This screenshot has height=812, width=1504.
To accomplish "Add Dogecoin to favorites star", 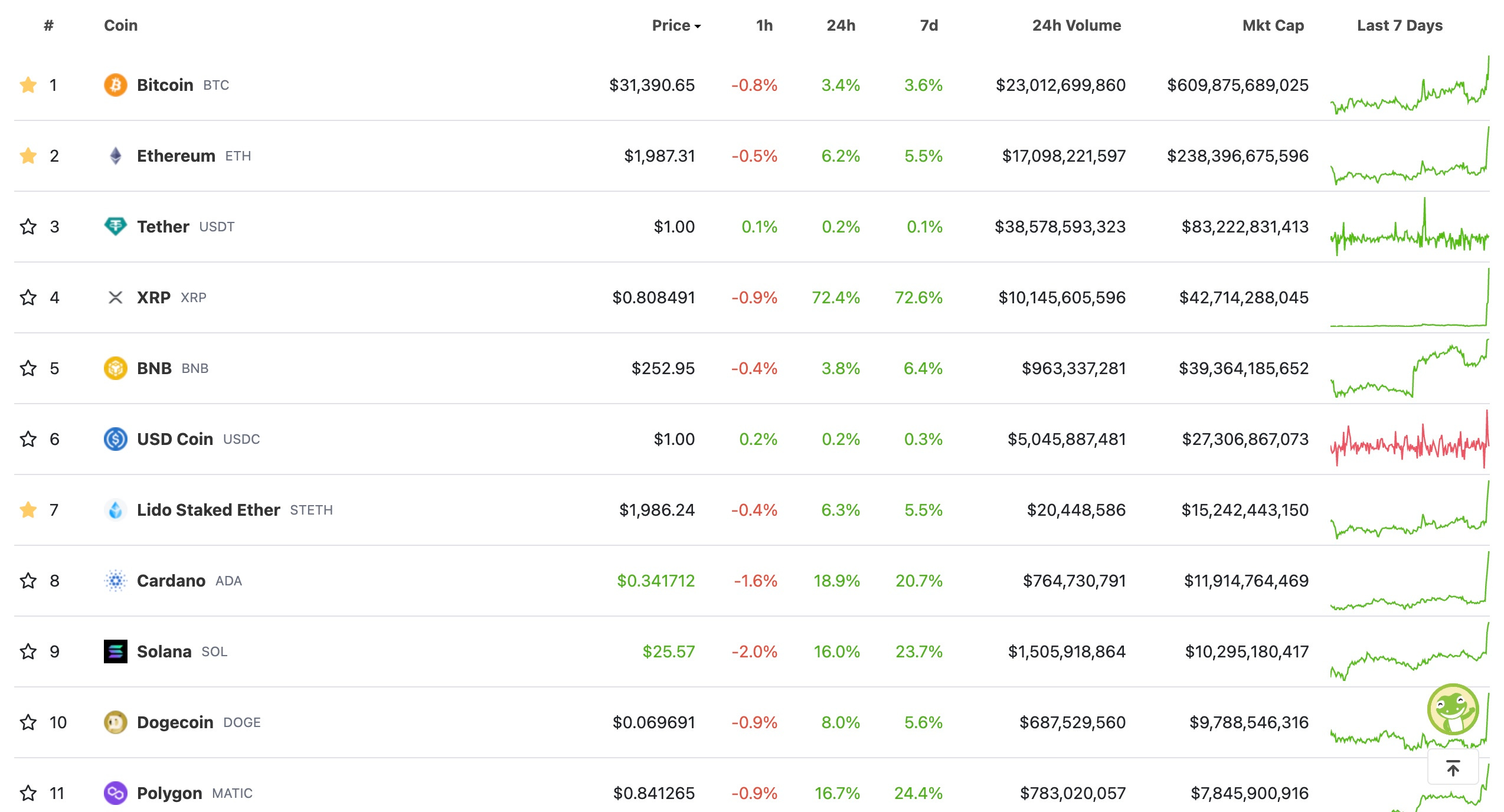I will tap(28, 722).
